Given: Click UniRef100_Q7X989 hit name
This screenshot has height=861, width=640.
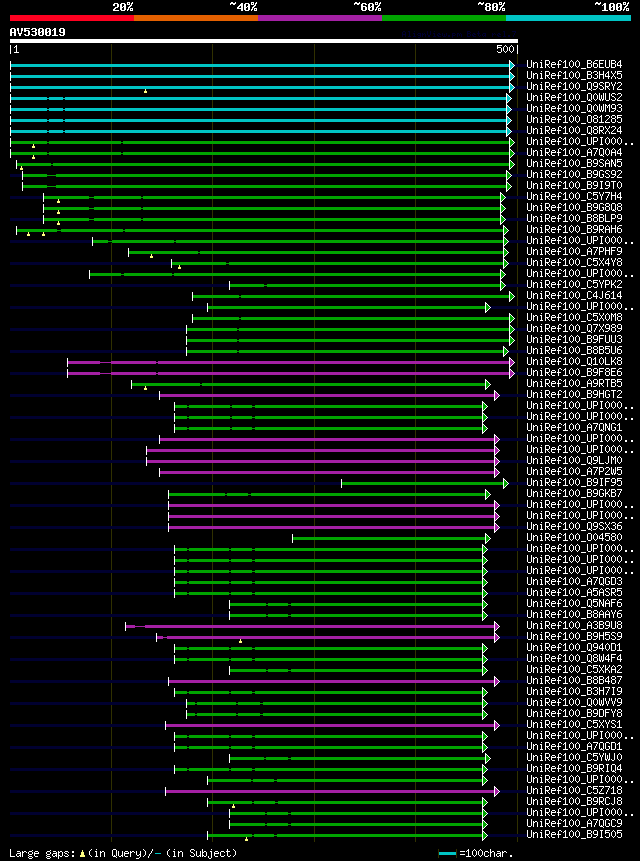Looking at the screenshot, I should [574, 328].
